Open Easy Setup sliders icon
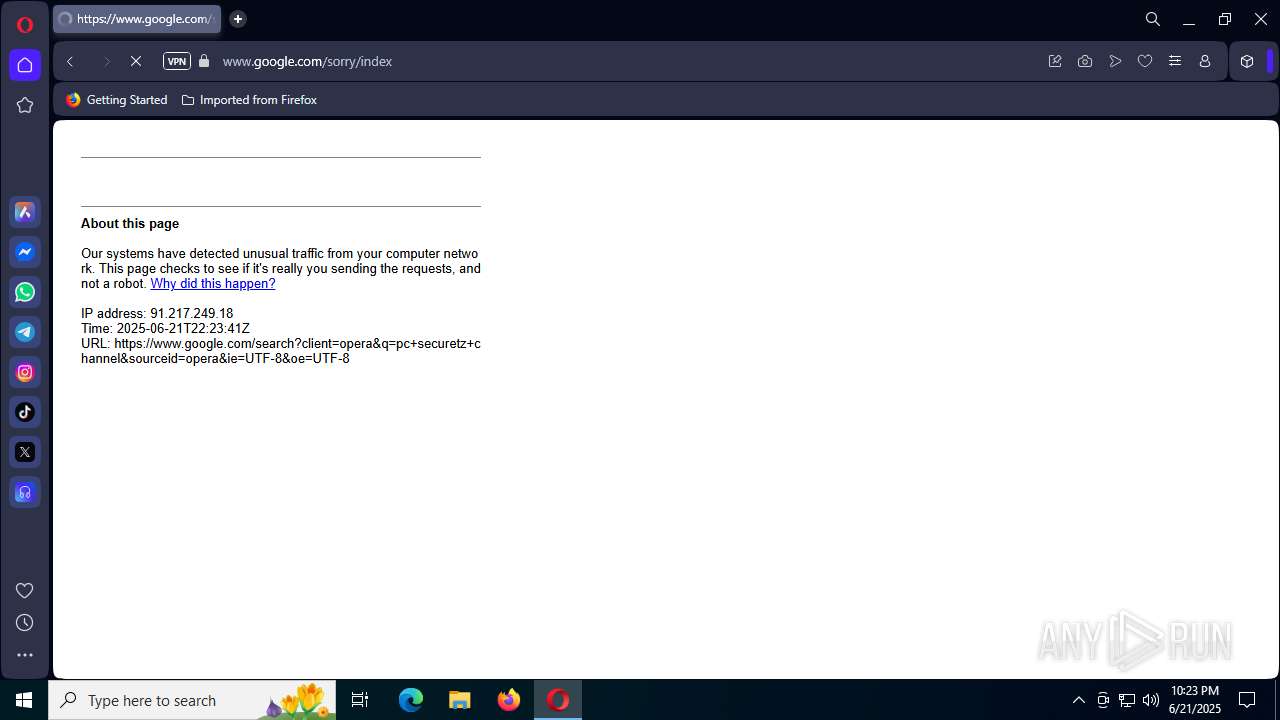 coord(1175,61)
